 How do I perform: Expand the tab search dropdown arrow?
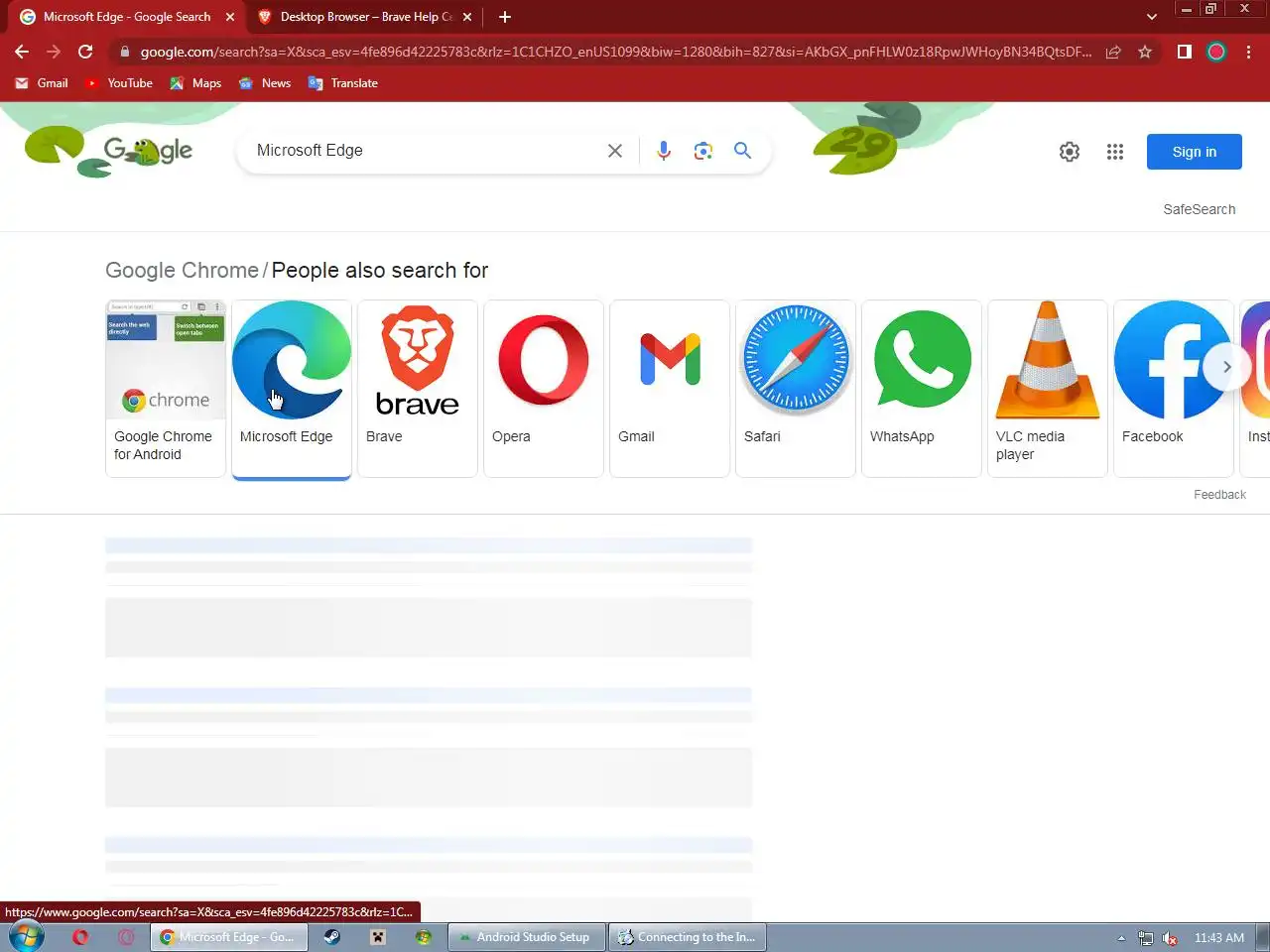click(x=1151, y=17)
